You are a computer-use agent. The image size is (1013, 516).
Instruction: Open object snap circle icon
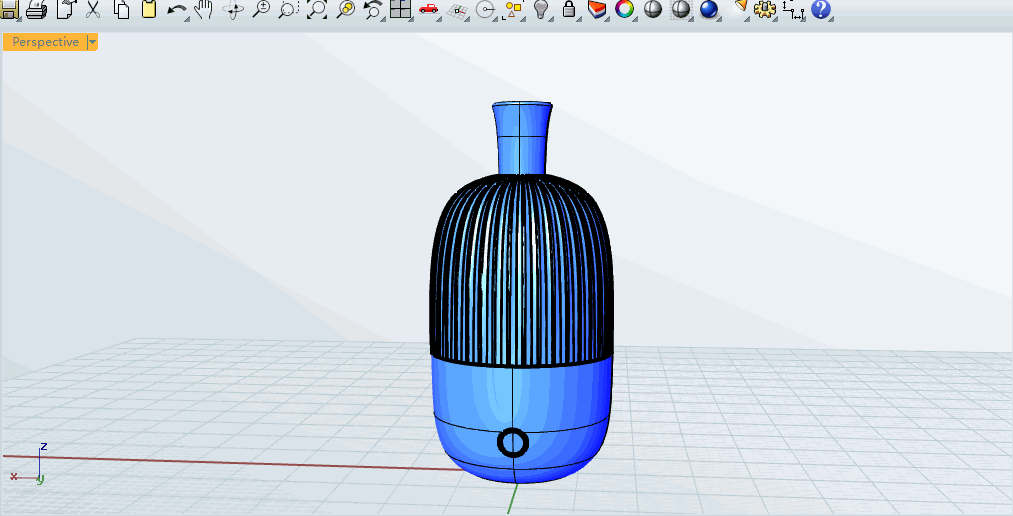[x=485, y=9]
